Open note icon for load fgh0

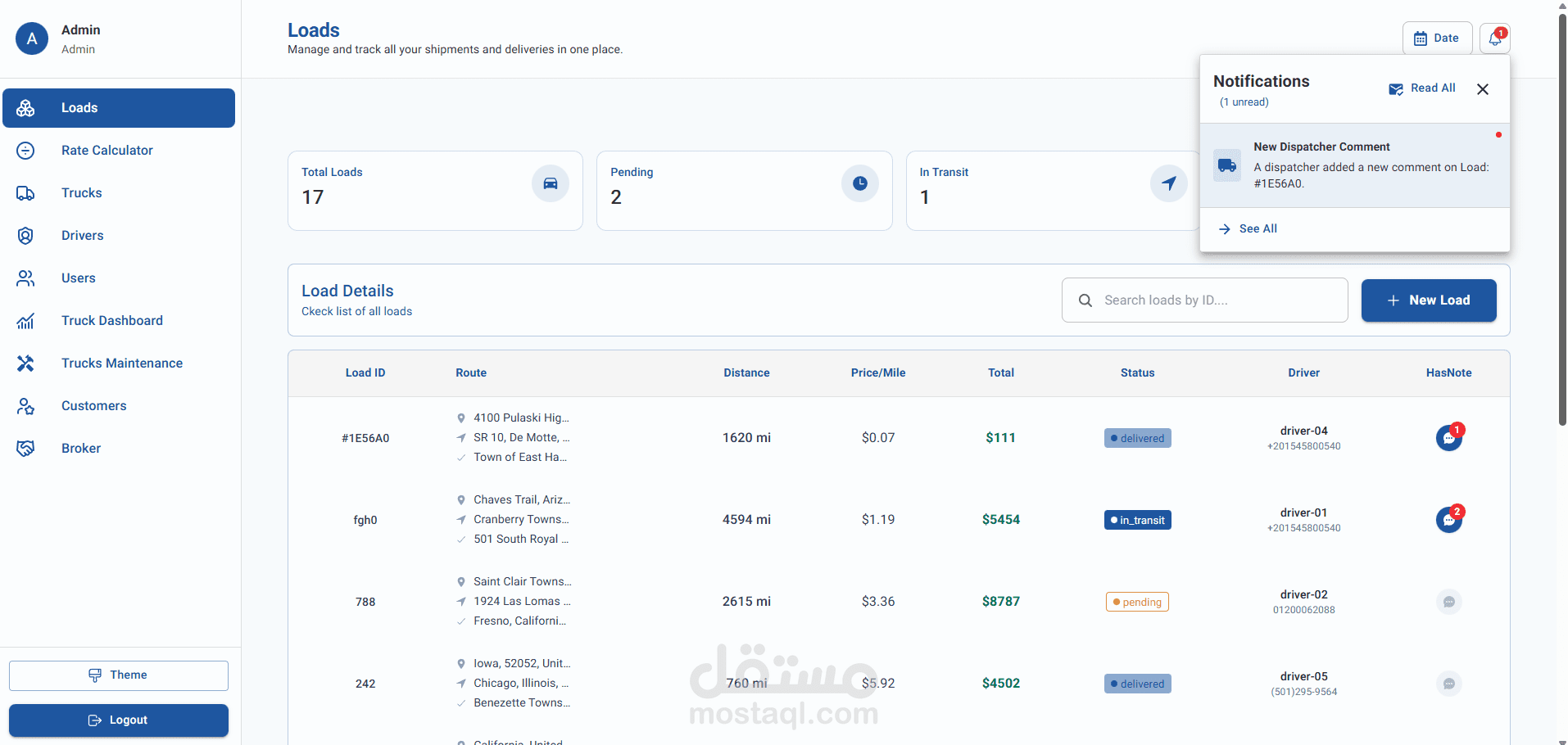coord(1449,520)
